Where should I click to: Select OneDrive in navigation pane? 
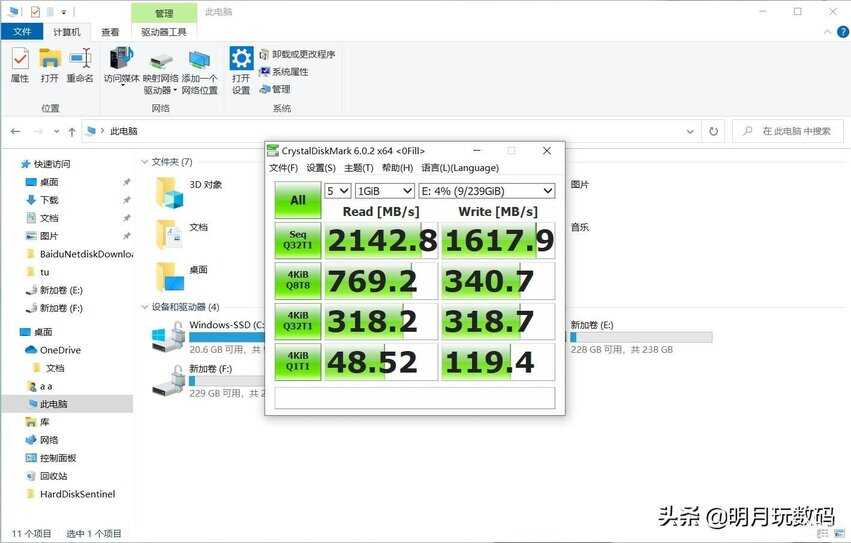point(53,350)
